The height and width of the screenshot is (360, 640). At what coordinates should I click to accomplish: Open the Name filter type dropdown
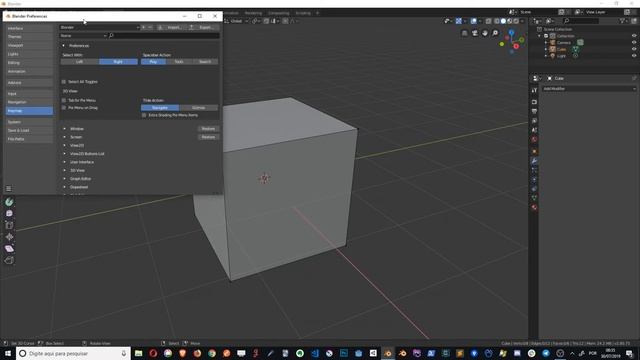[x=83, y=36]
